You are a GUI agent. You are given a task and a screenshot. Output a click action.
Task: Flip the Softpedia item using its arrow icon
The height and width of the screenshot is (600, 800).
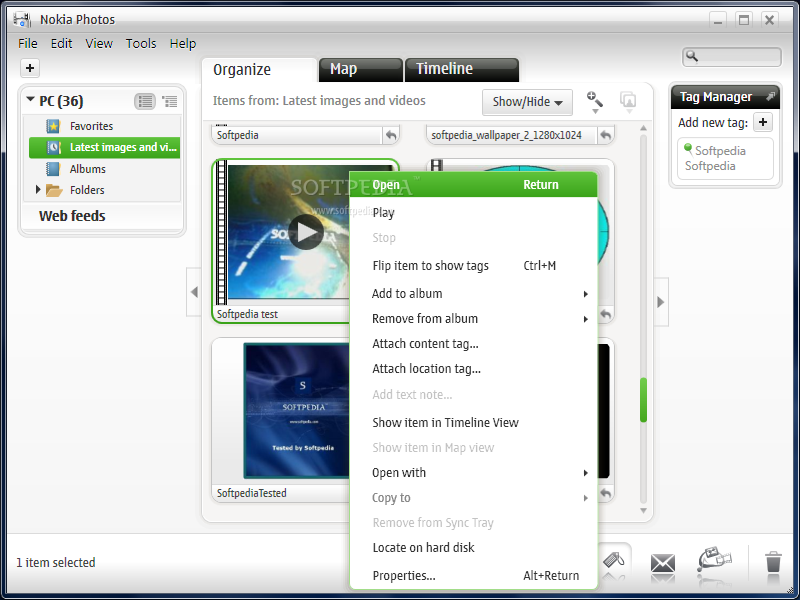tap(391, 135)
